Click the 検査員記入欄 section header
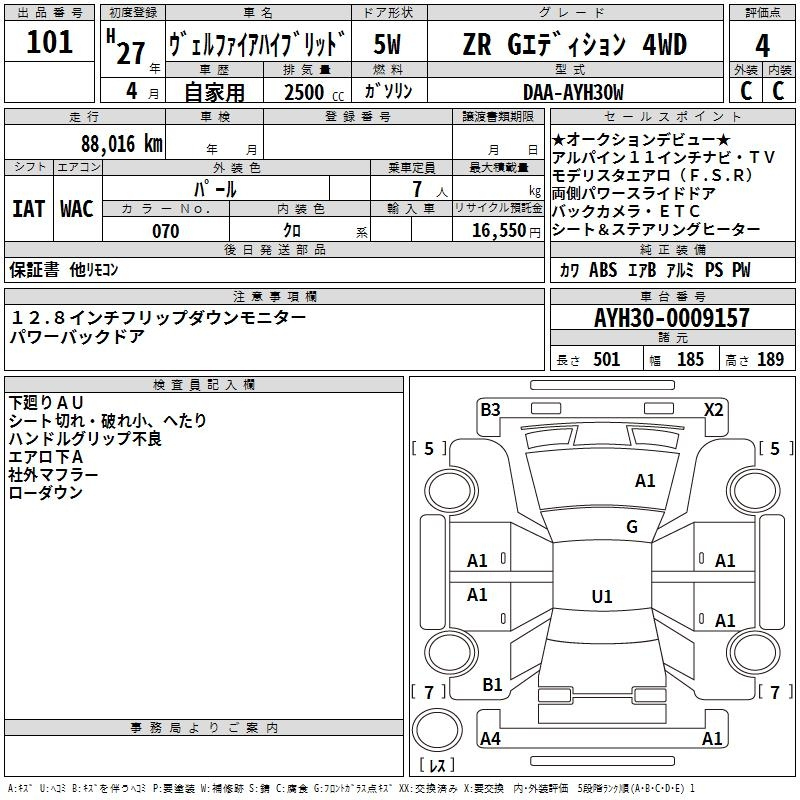Image resolution: width=800 pixels, height=800 pixels. coord(204,385)
